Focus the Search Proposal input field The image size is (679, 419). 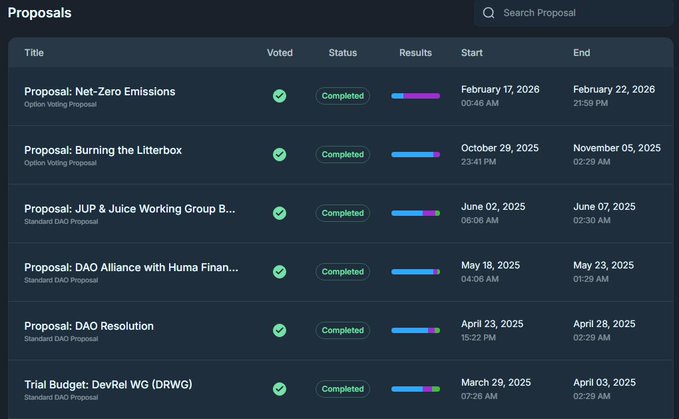point(573,13)
